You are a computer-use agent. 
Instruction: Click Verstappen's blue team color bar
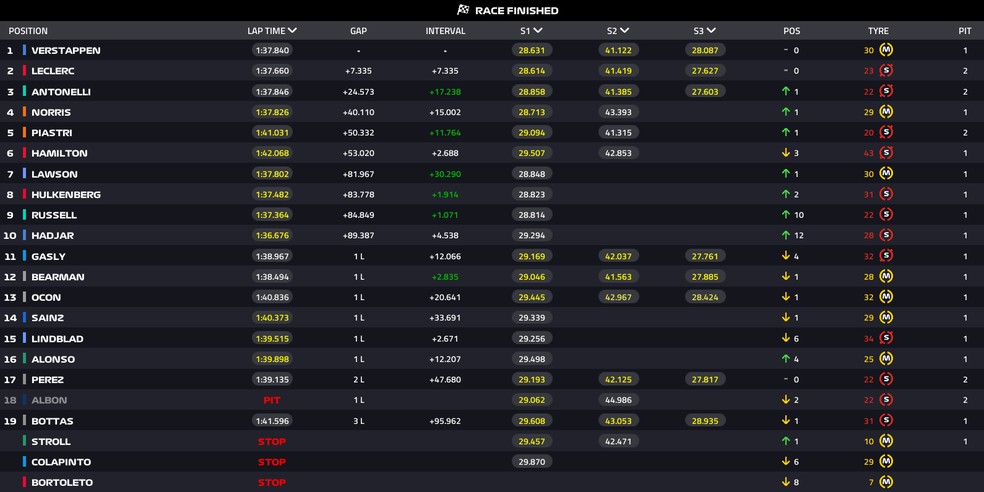tap(24, 50)
